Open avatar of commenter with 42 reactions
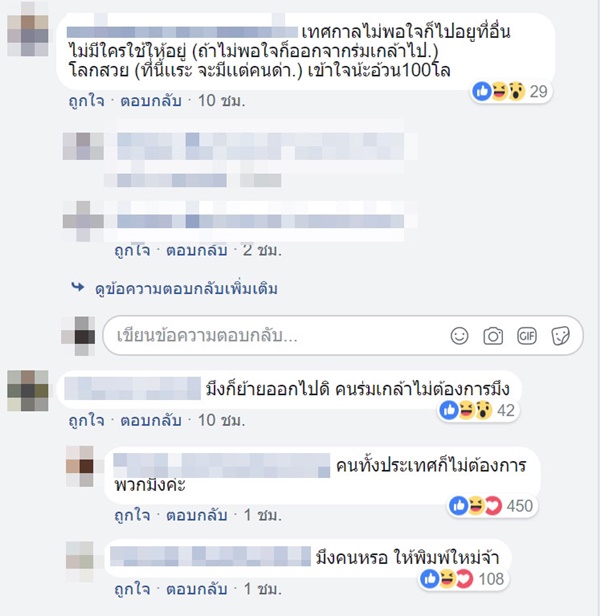 [x=28, y=391]
